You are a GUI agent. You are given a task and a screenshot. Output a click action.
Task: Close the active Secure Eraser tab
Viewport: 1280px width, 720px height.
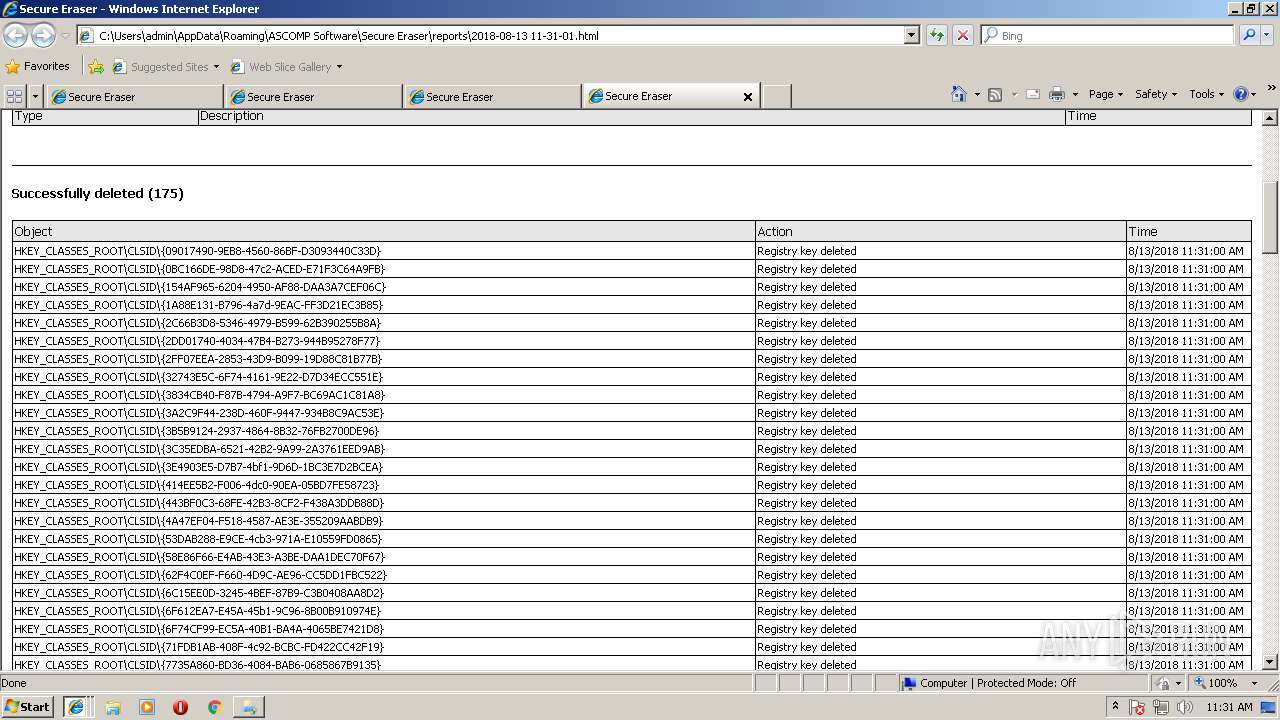(x=747, y=97)
